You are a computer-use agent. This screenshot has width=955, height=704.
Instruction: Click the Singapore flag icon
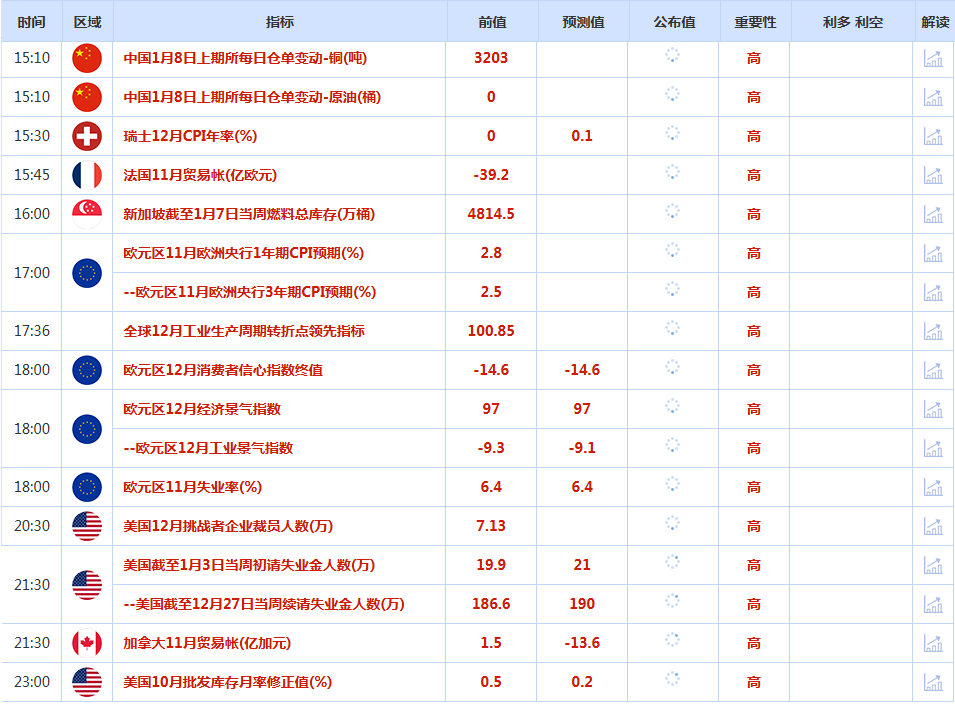[x=87, y=214]
